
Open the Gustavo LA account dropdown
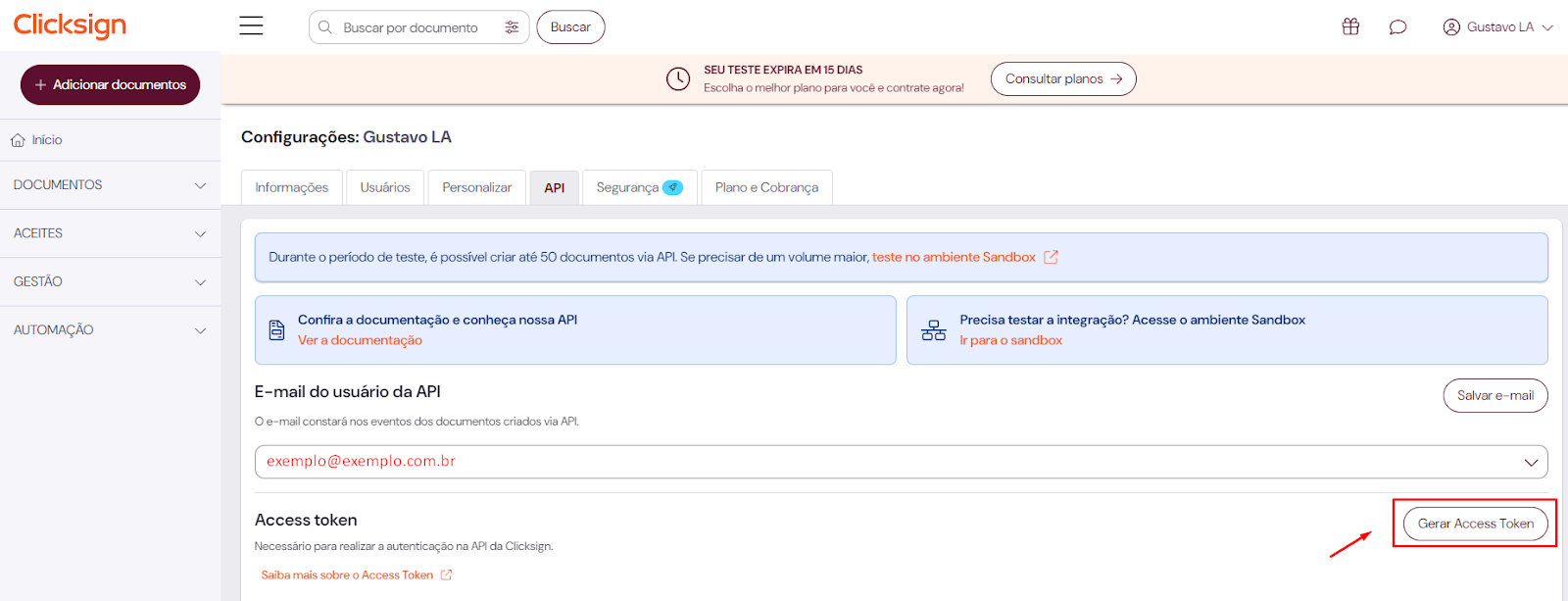(x=1498, y=27)
